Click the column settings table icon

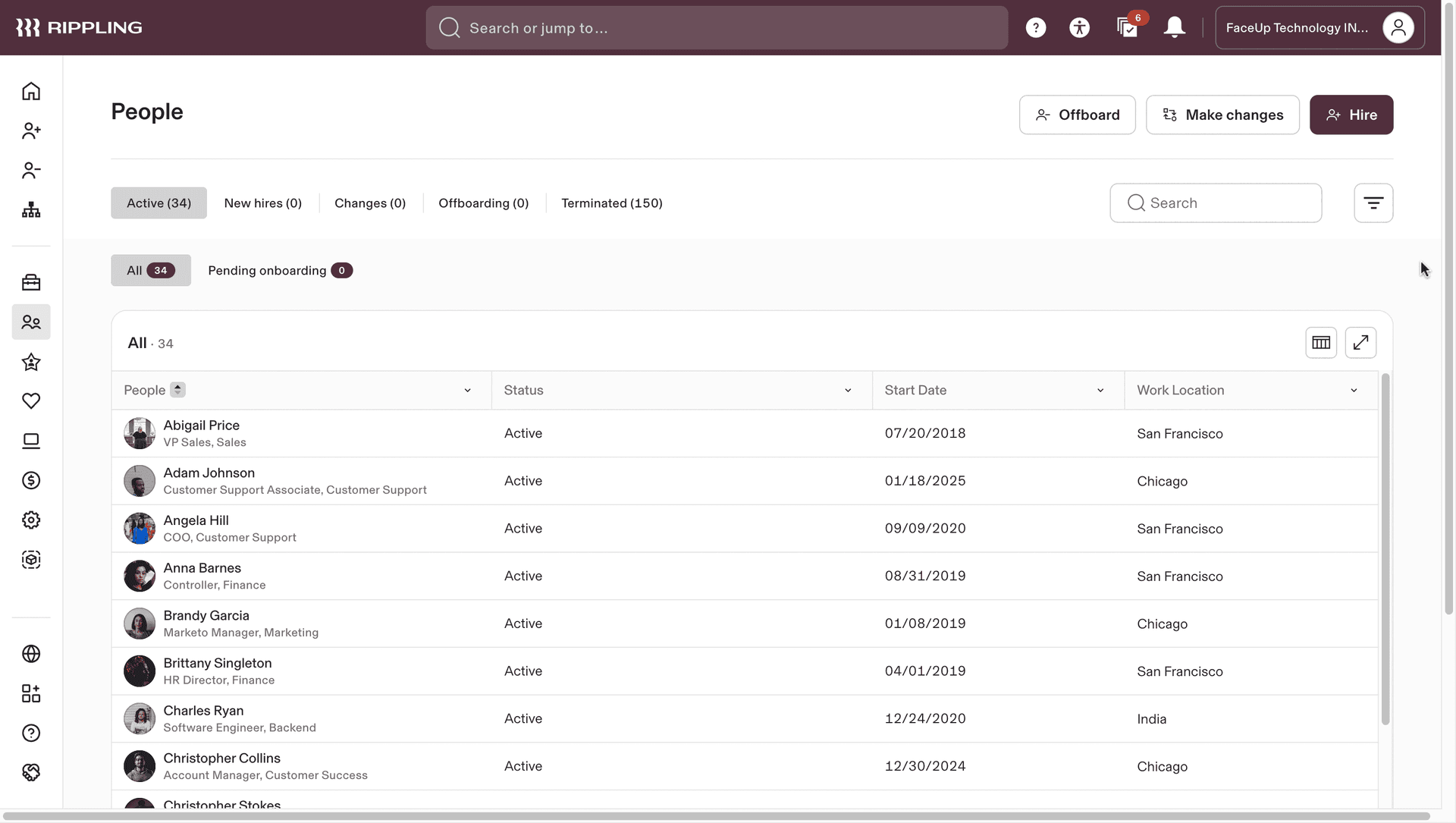coord(1320,343)
